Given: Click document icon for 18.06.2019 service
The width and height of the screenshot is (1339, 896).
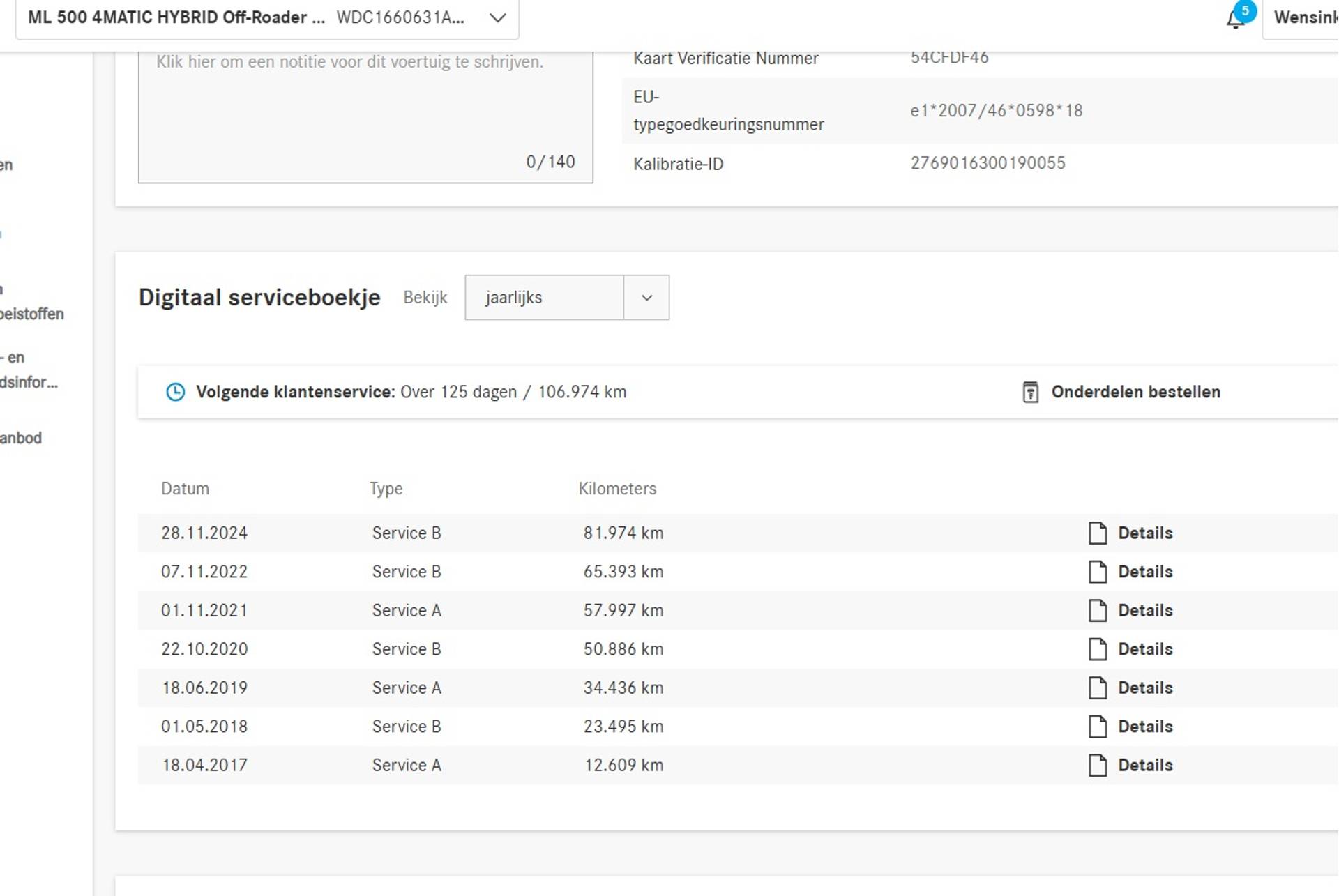Looking at the screenshot, I should pyautogui.click(x=1098, y=688).
